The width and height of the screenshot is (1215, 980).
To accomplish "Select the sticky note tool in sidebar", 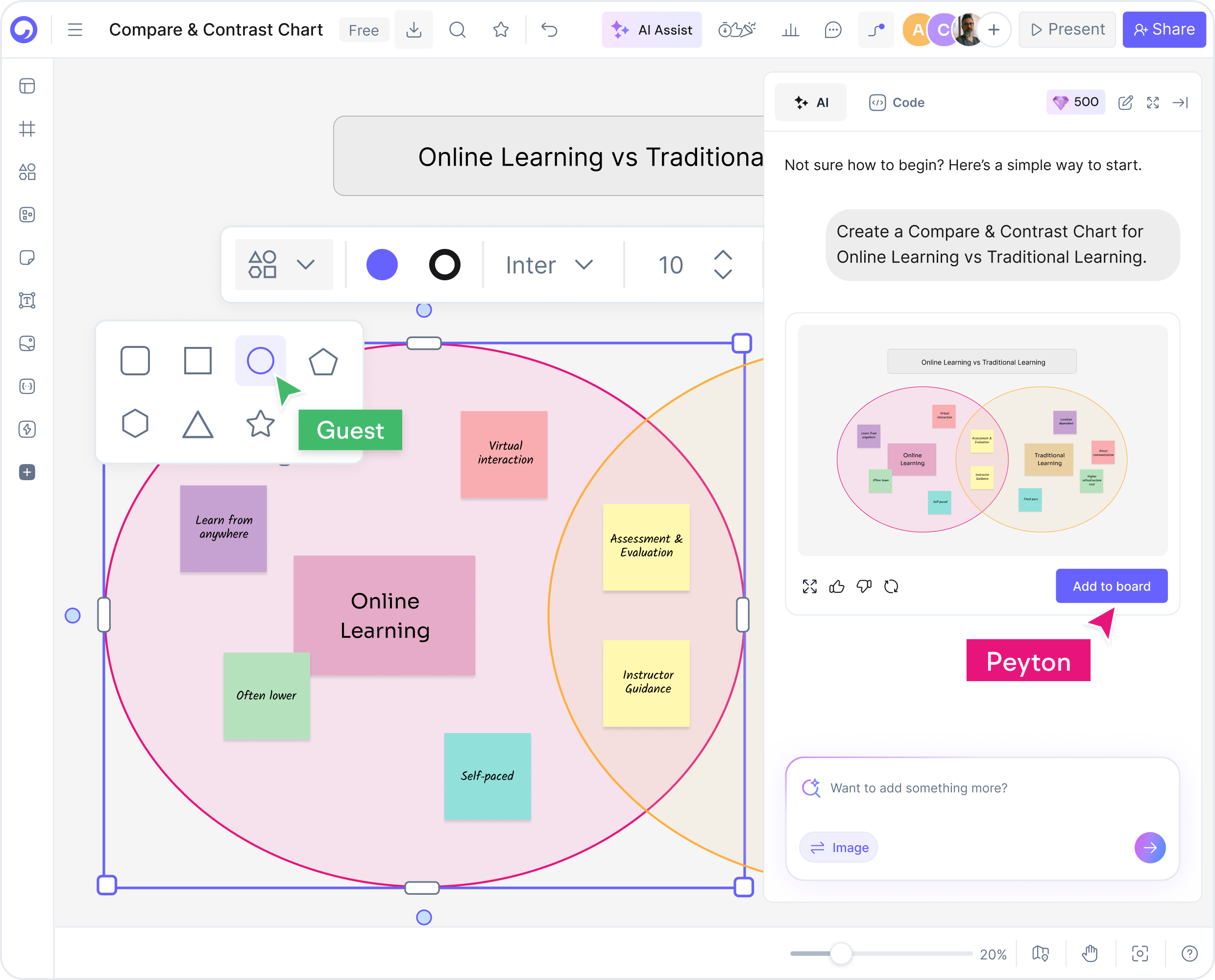I will 27,257.
